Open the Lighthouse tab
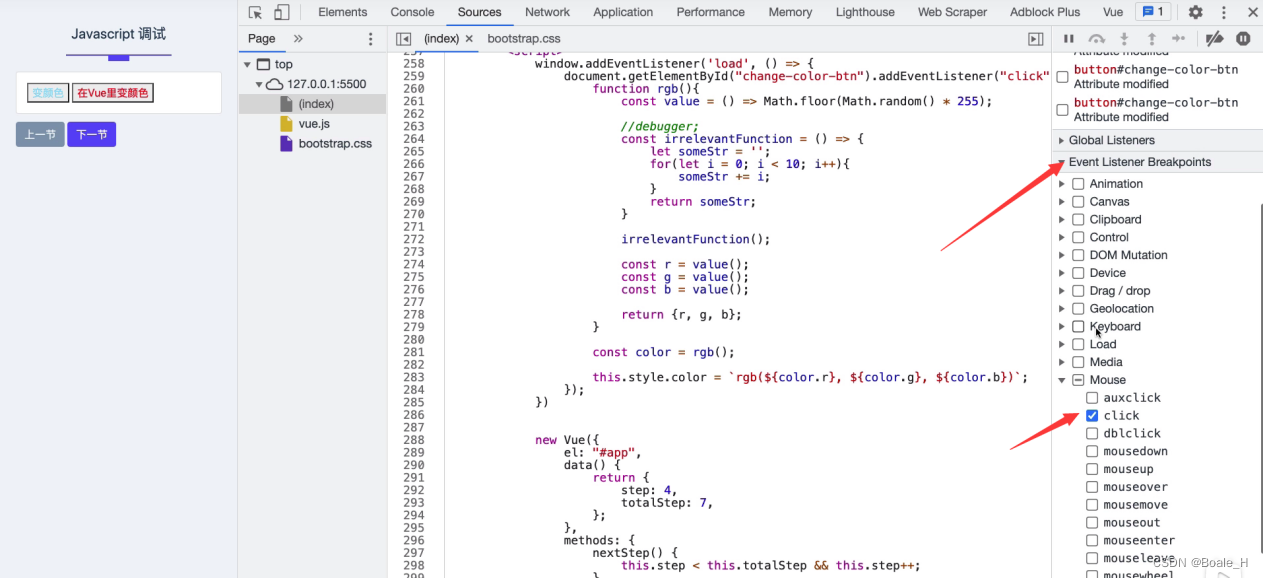 [x=865, y=12]
